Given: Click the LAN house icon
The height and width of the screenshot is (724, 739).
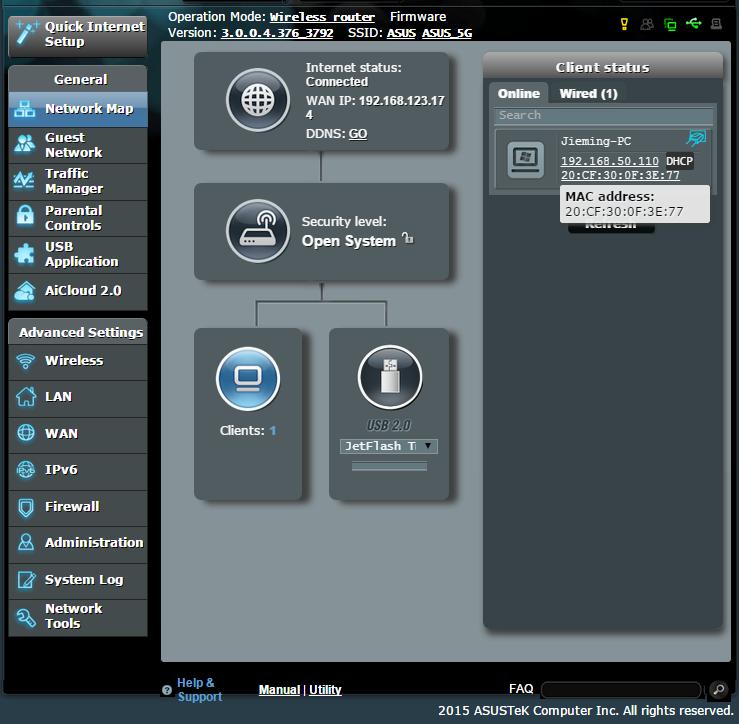Looking at the screenshot, I should click(x=26, y=396).
